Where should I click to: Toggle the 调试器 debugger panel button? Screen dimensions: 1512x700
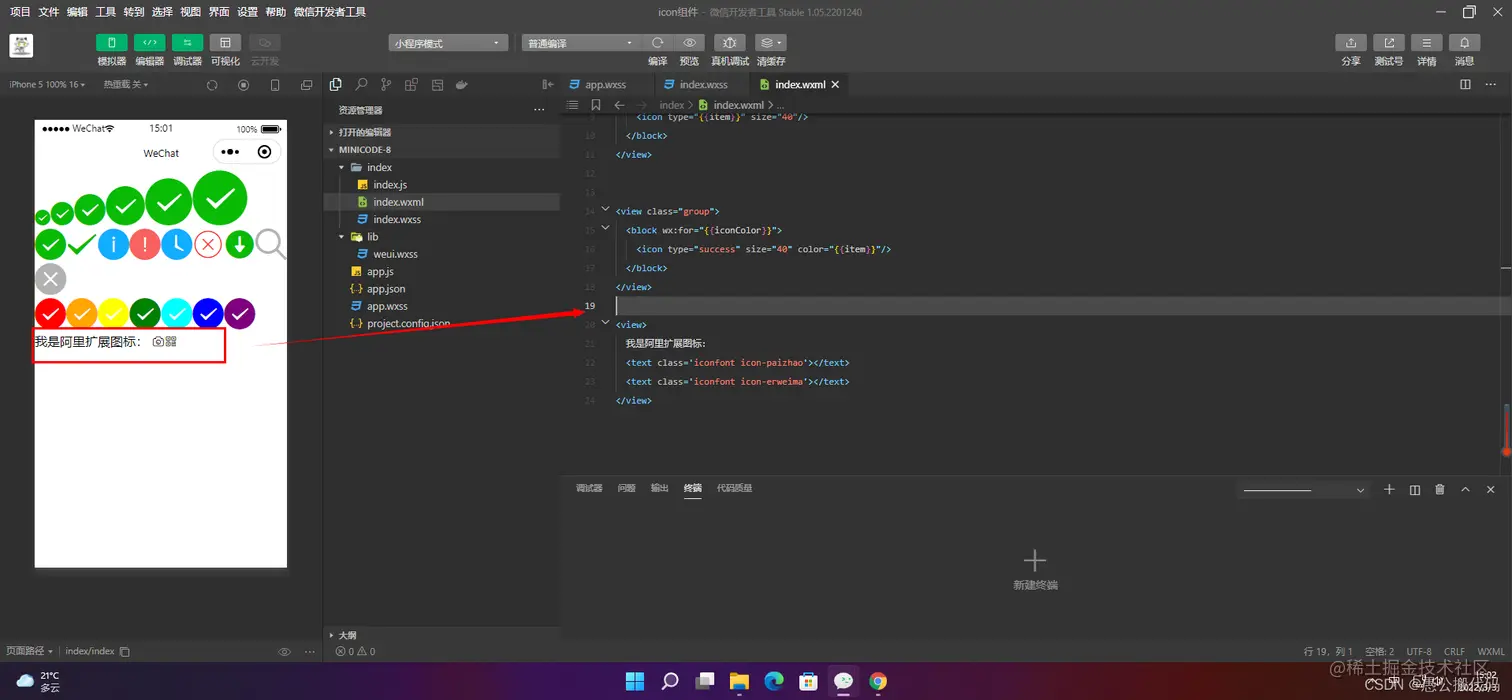(x=187, y=43)
